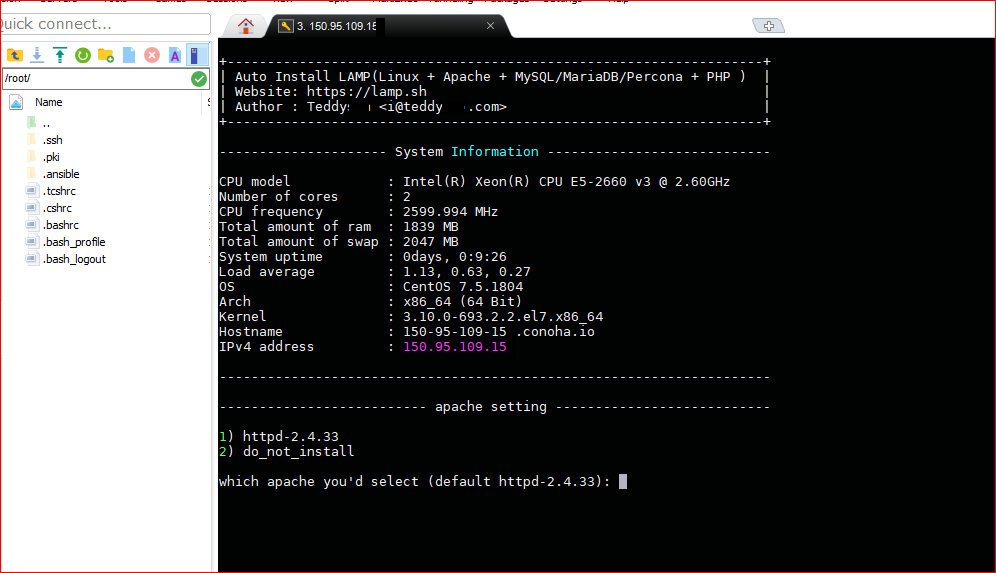This screenshot has width=996, height=573.
Task: Click the '2047 MB' swap value
Action: [x=430, y=242]
